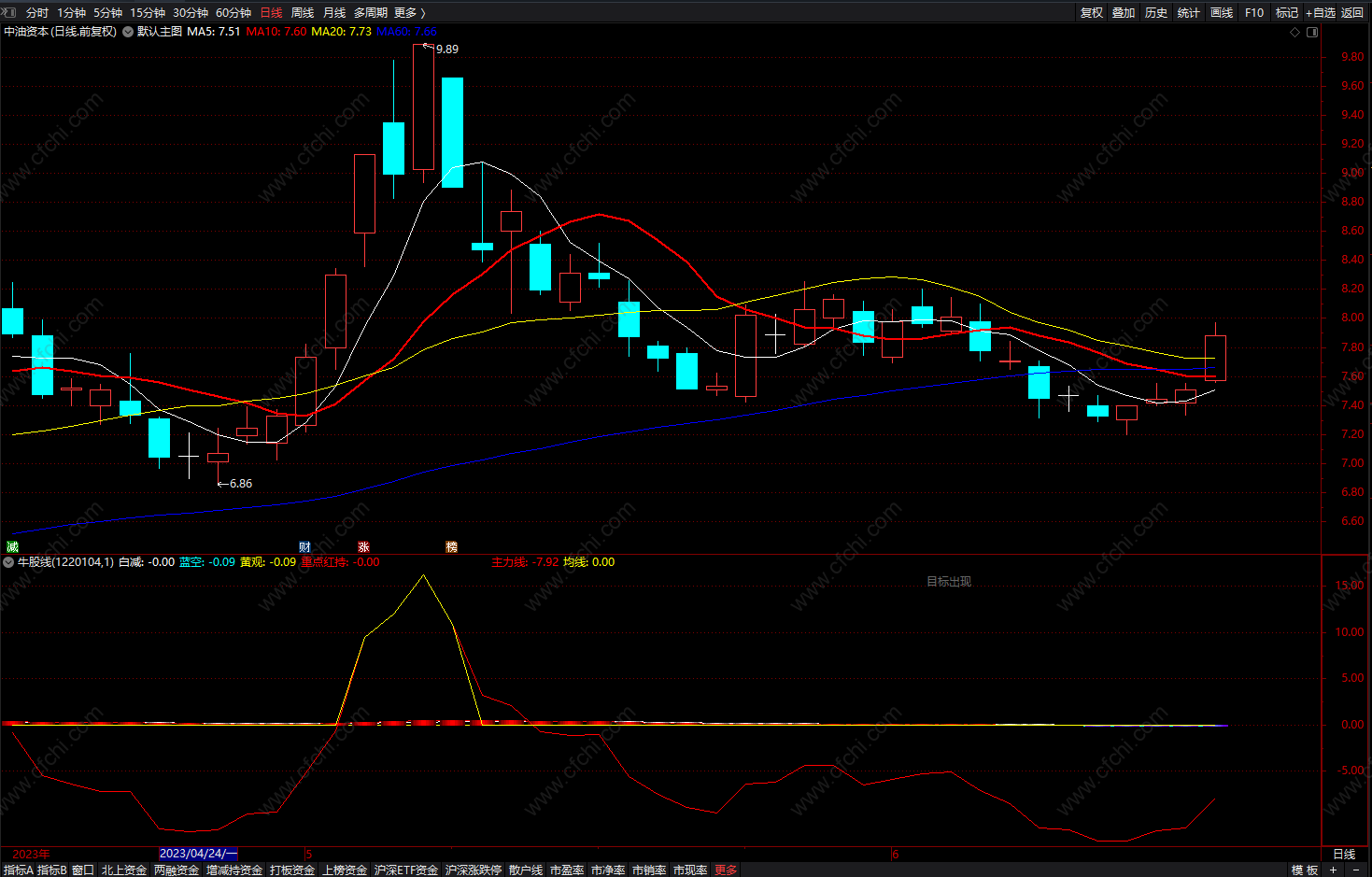Select 市净率 indicator tab

[x=608, y=870]
